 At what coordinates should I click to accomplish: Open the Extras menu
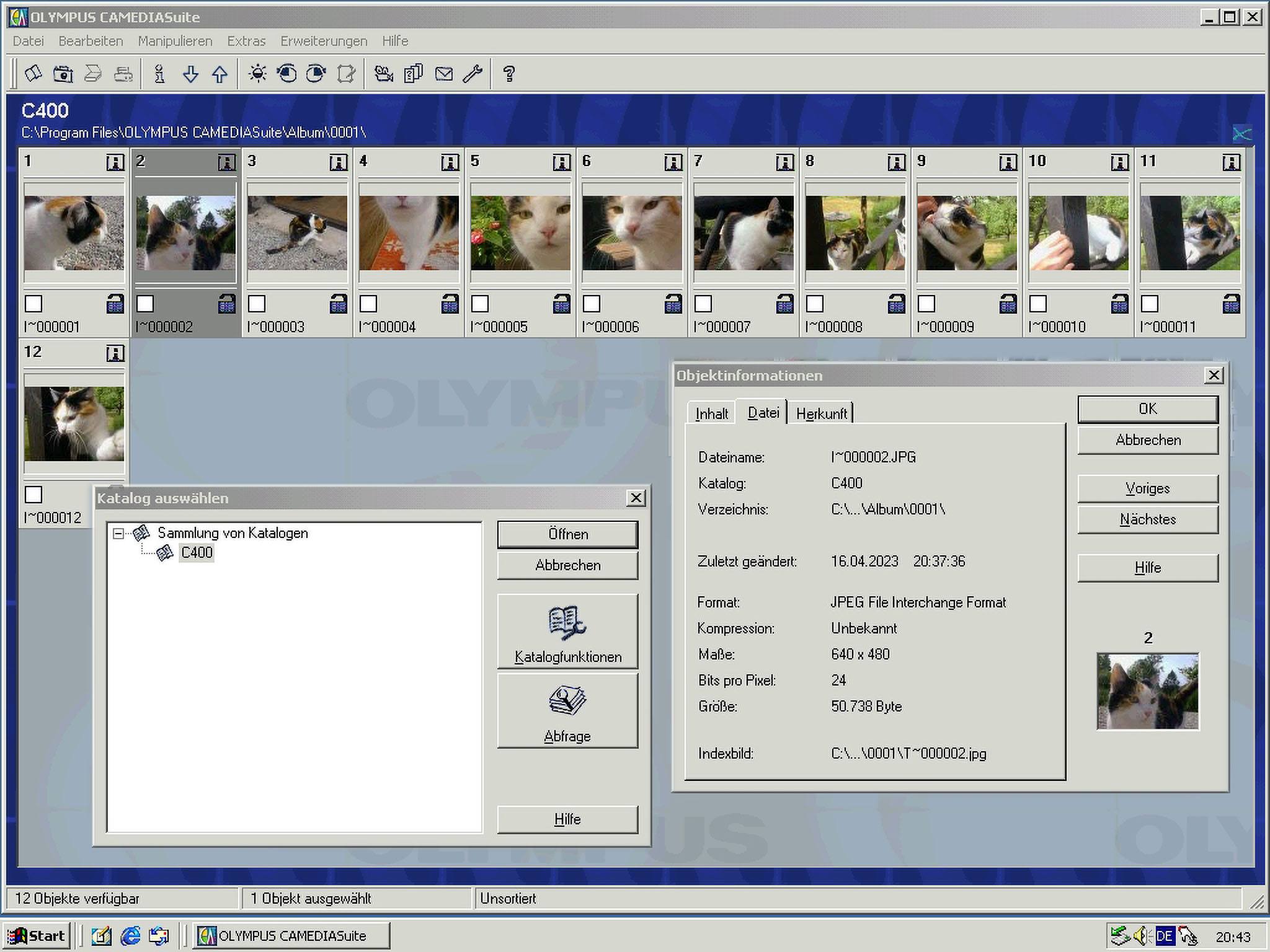click(246, 41)
